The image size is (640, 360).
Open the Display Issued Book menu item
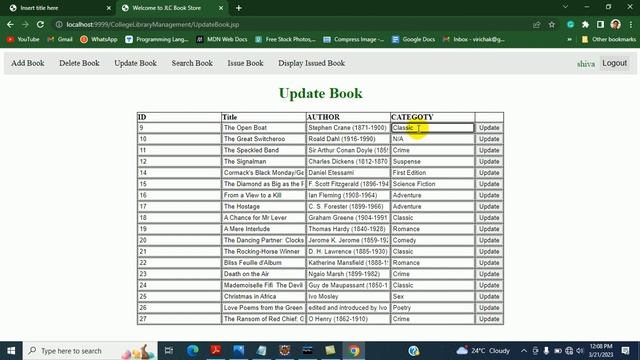tap(311, 63)
